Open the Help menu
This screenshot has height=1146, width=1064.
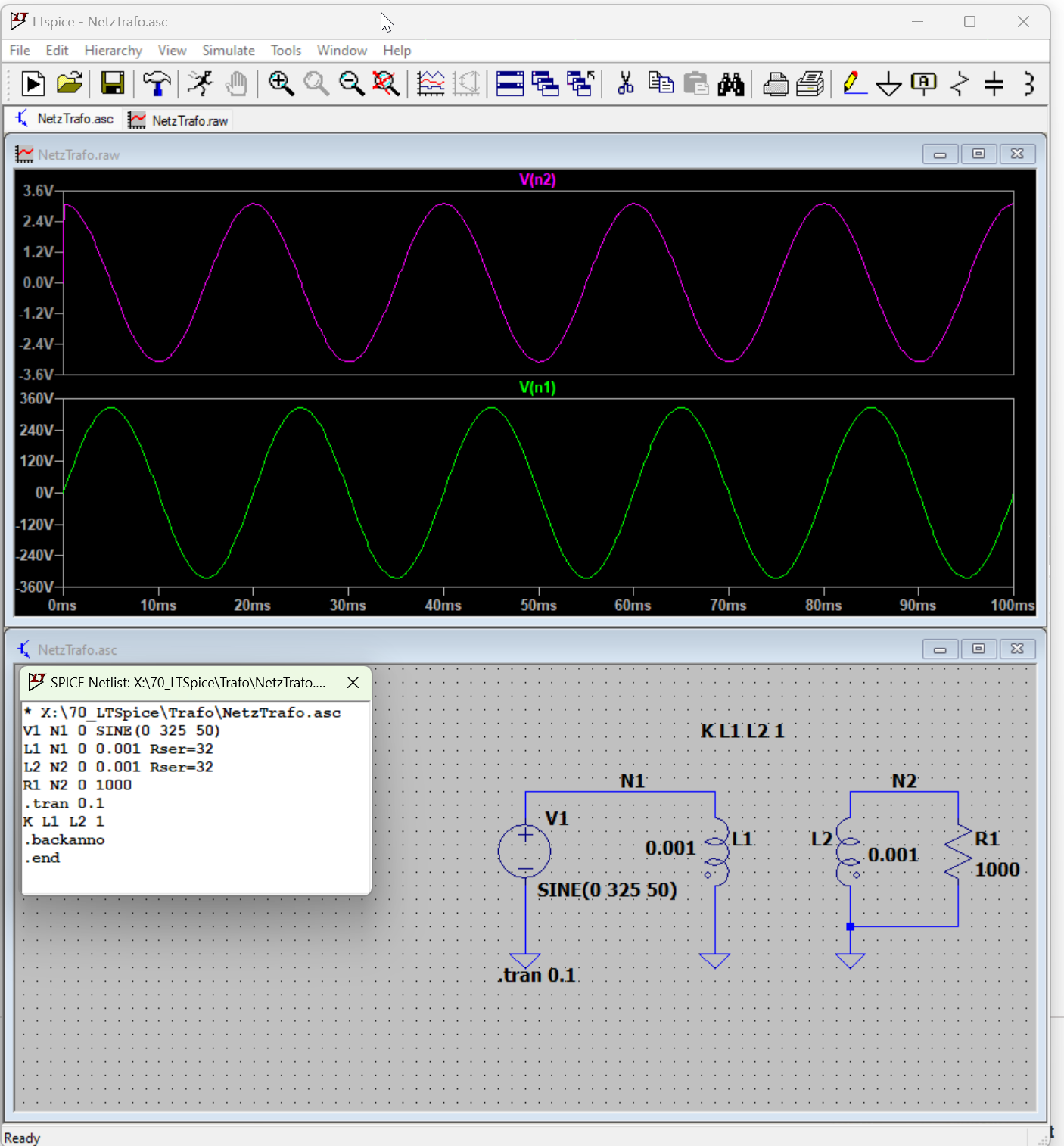[x=397, y=51]
